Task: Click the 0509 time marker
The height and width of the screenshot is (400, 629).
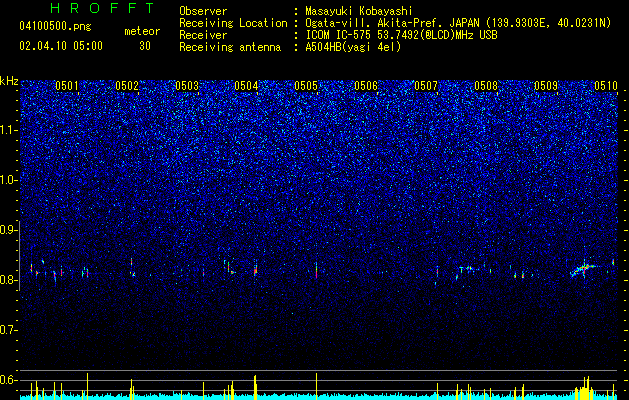Action: (x=546, y=85)
